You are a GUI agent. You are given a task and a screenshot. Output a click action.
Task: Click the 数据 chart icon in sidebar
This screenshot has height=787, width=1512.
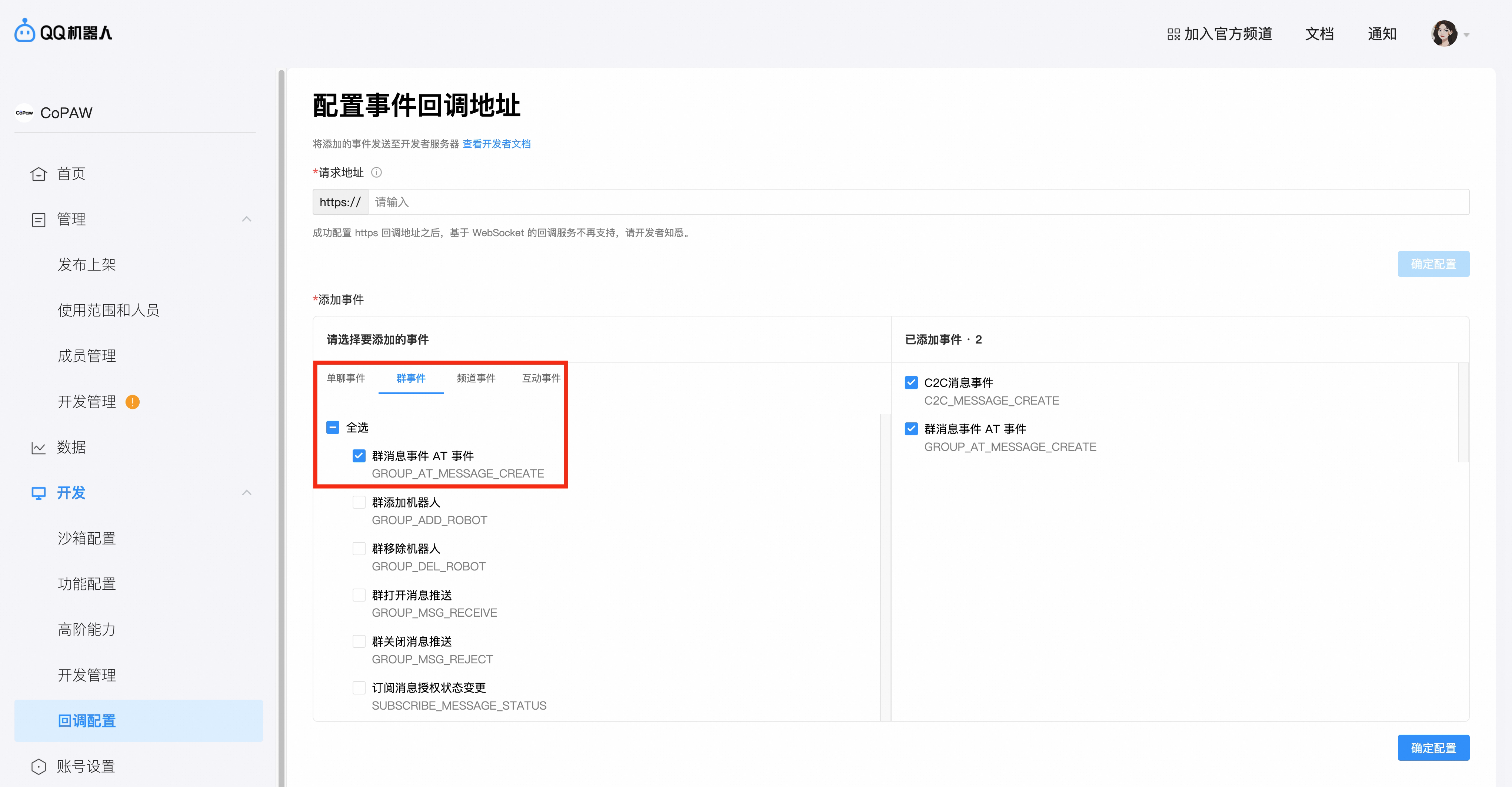point(39,448)
